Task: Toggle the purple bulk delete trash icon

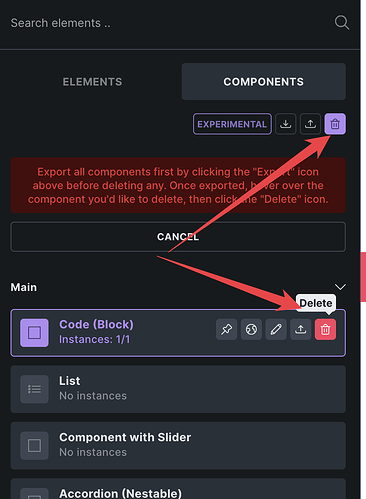Action: pos(335,124)
